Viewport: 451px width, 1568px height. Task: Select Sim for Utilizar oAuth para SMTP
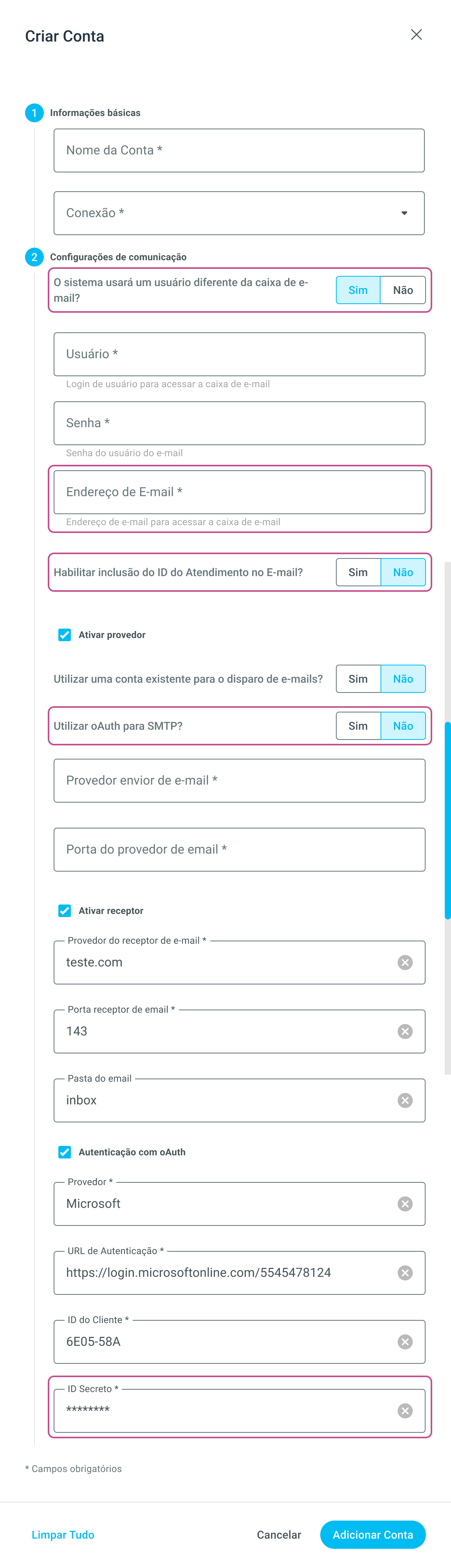coord(358,725)
